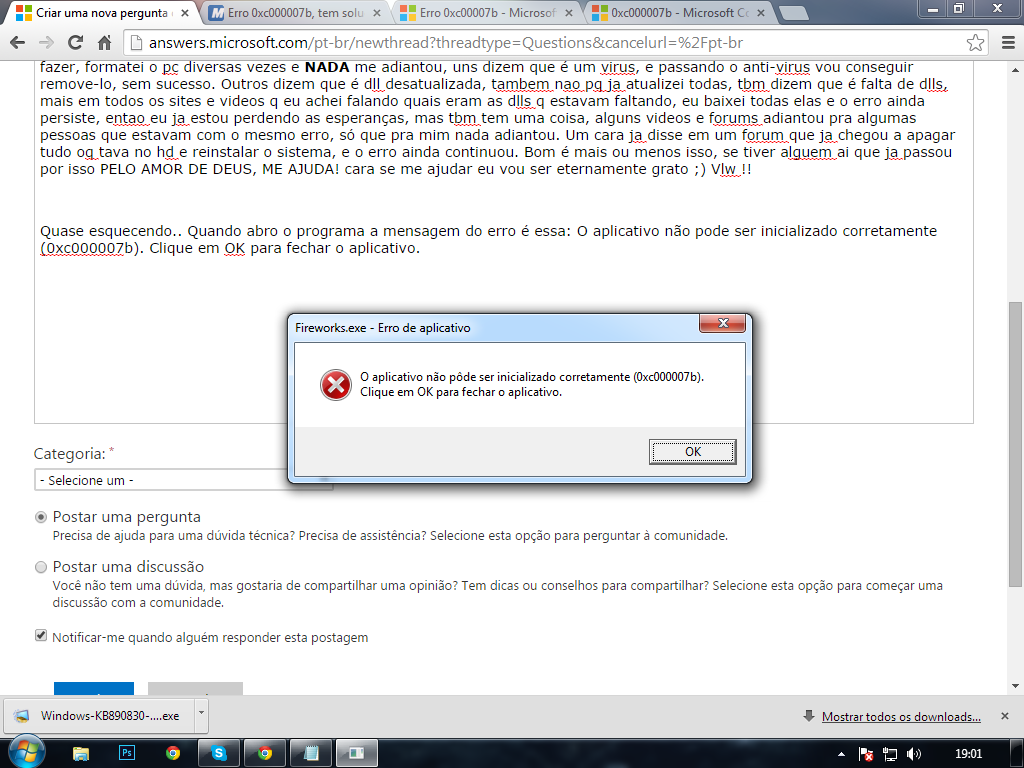Show hidden tray icons arrow
Viewport: 1024px width, 768px height.
[841, 754]
